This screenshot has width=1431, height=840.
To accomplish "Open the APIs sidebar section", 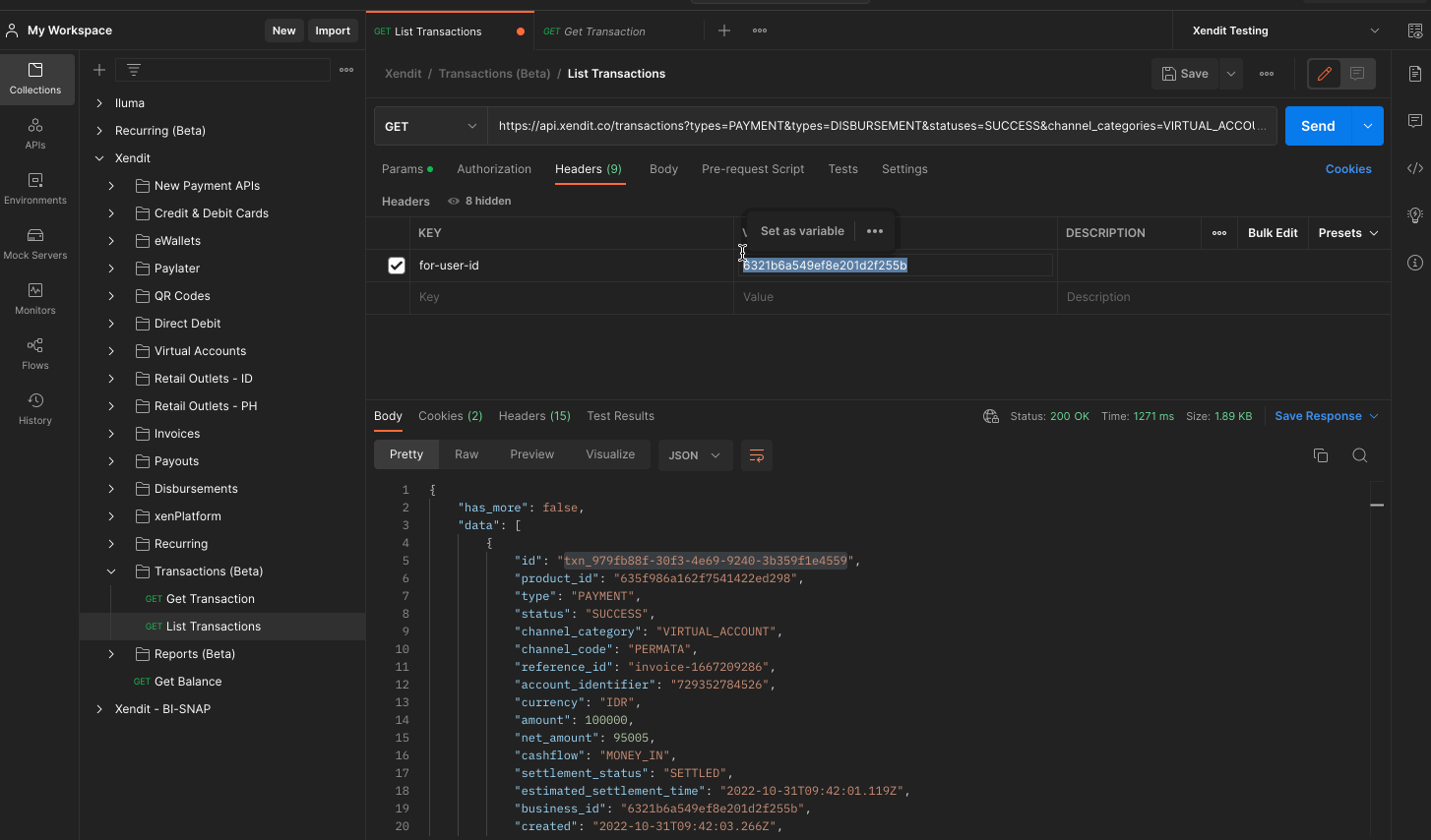I will [35, 134].
